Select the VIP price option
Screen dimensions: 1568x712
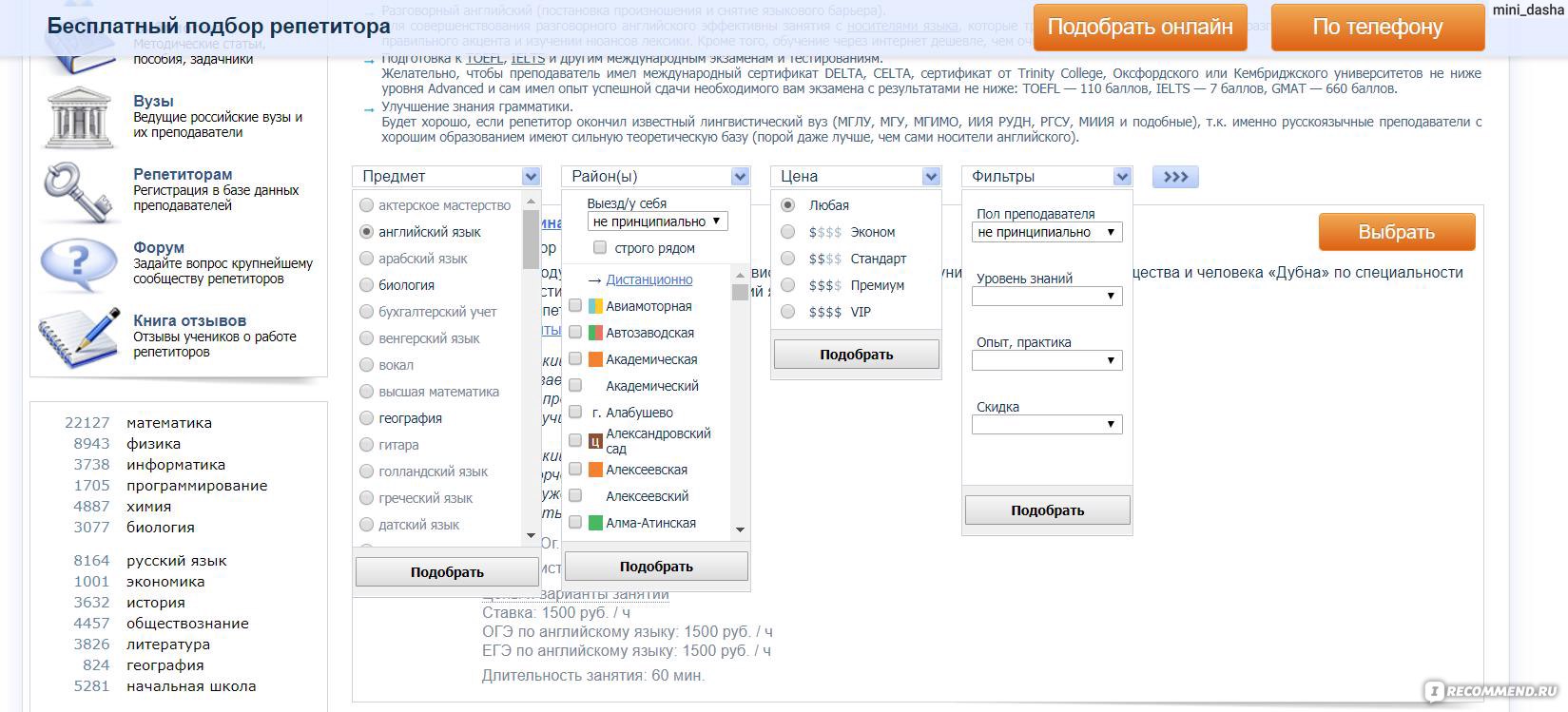pos(787,312)
